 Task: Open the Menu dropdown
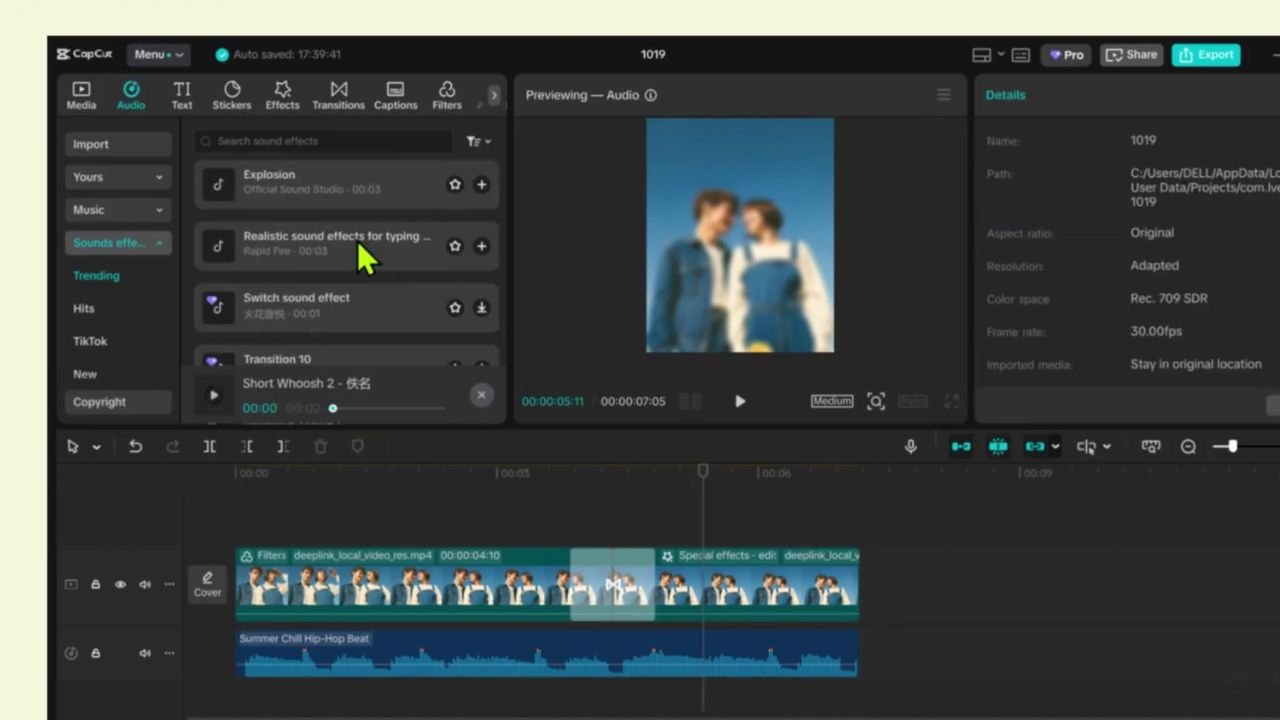click(157, 54)
